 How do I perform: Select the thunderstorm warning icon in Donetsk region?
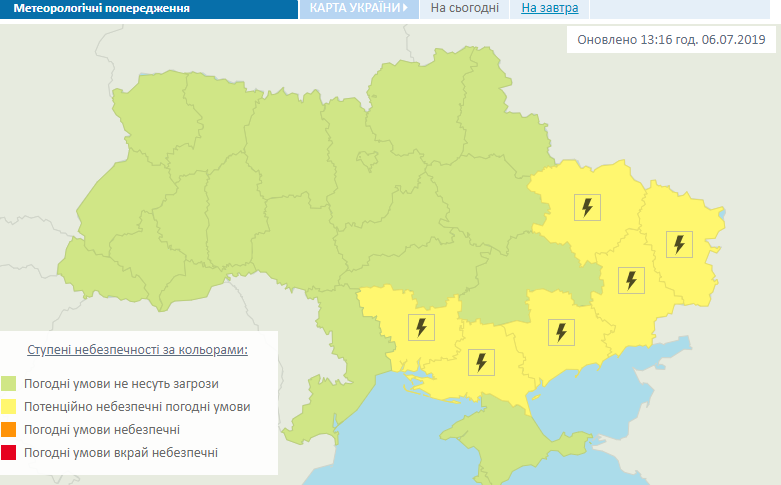pos(630,279)
